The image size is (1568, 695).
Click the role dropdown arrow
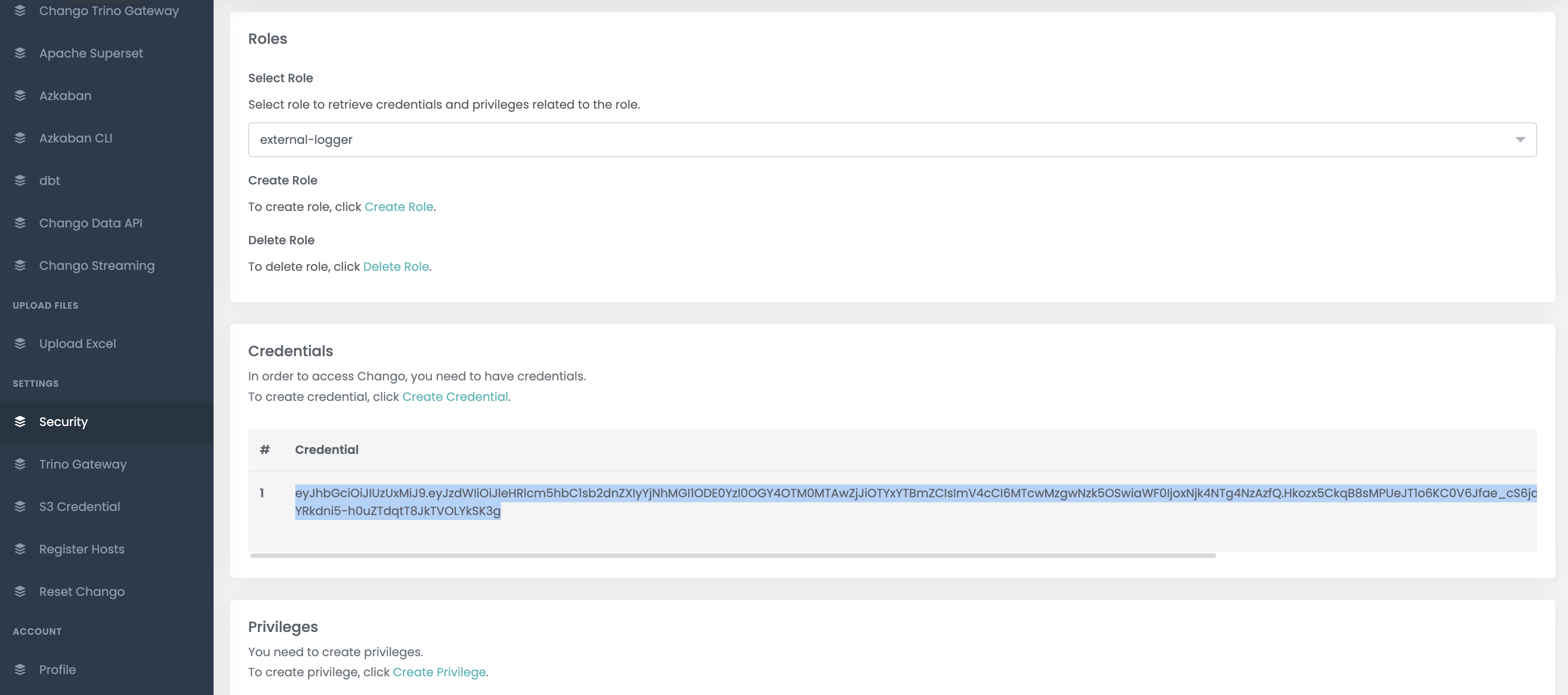[x=1520, y=139]
